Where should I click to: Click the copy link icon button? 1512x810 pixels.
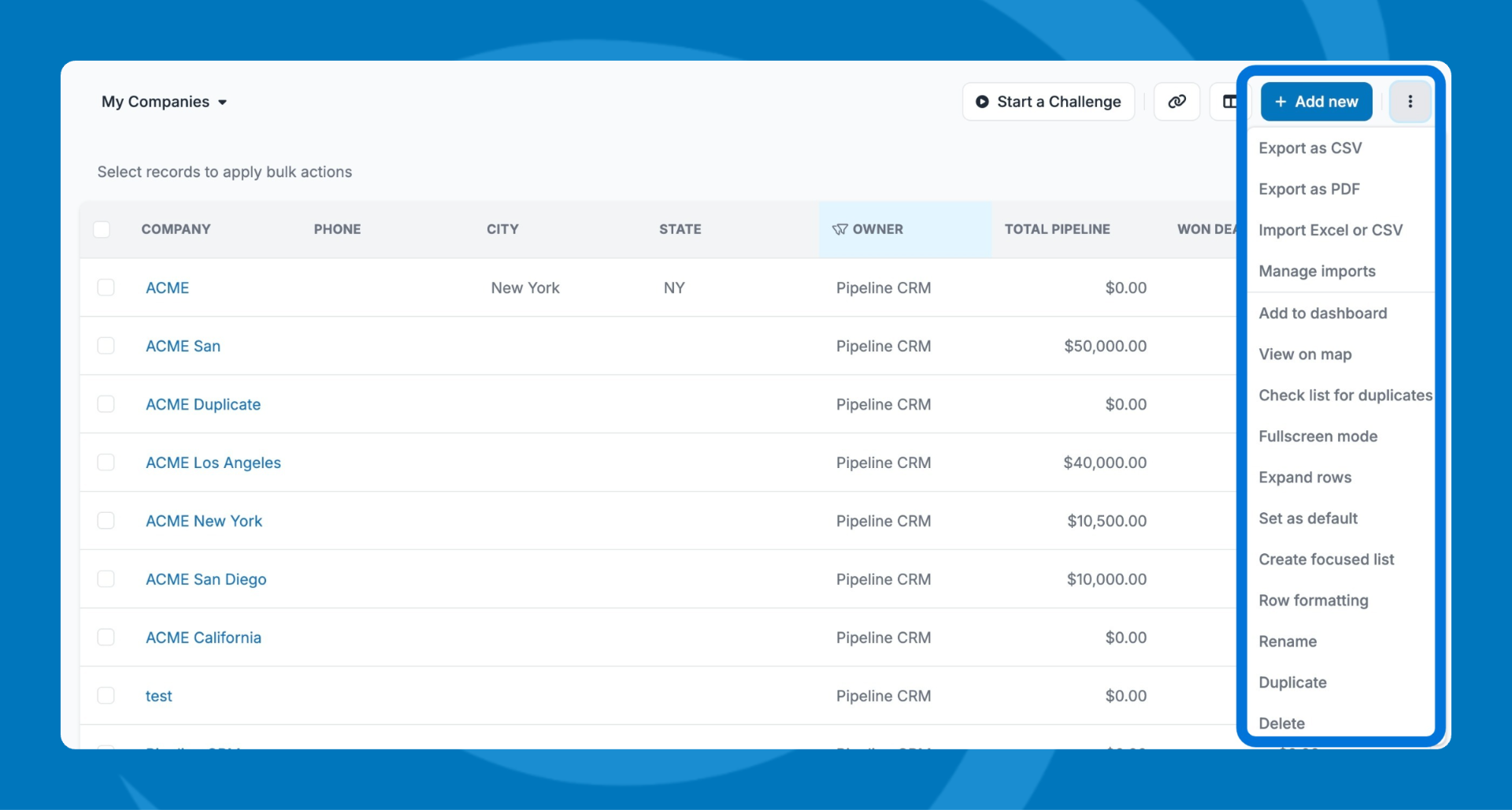(x=1177, y=102)
